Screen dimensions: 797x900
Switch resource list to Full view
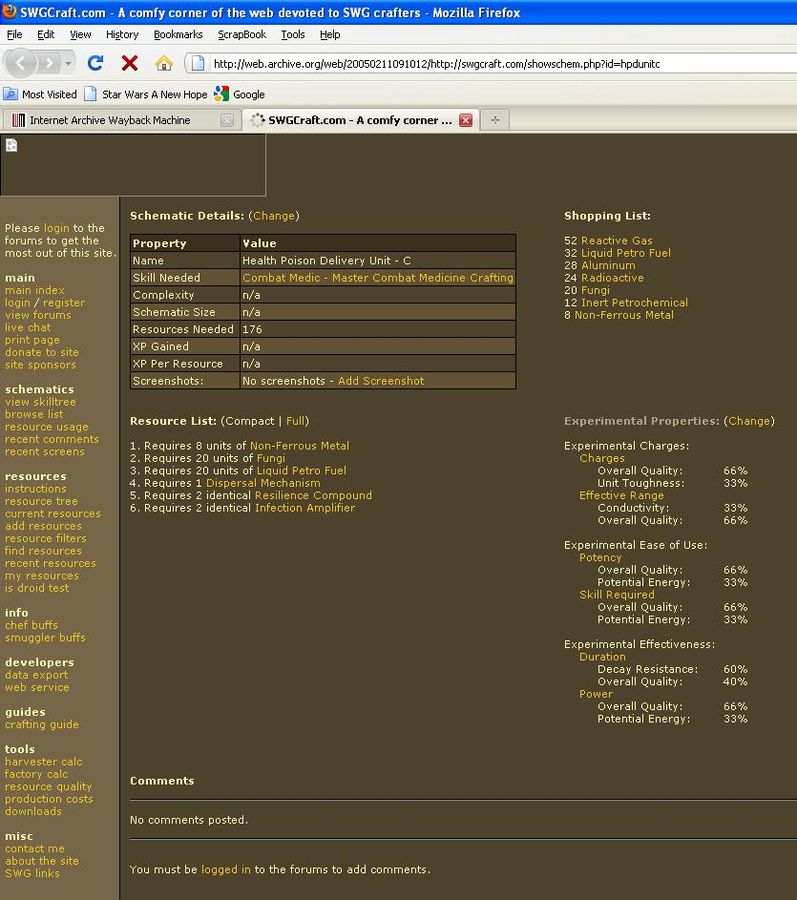coord(296,421)
